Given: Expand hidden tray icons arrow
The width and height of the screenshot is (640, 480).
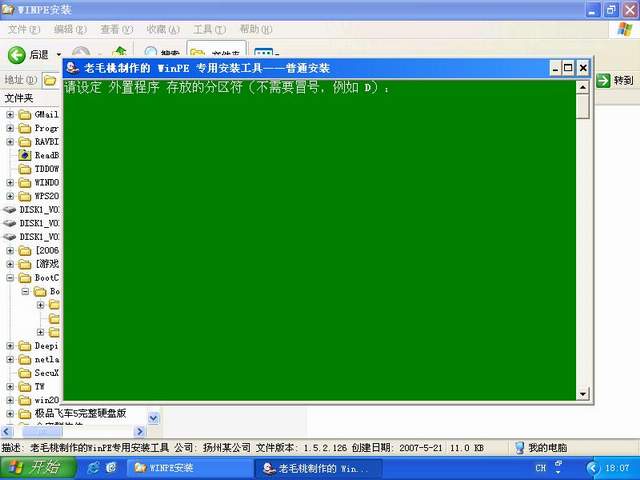Looking at the screenshot, I should (593, 468).
